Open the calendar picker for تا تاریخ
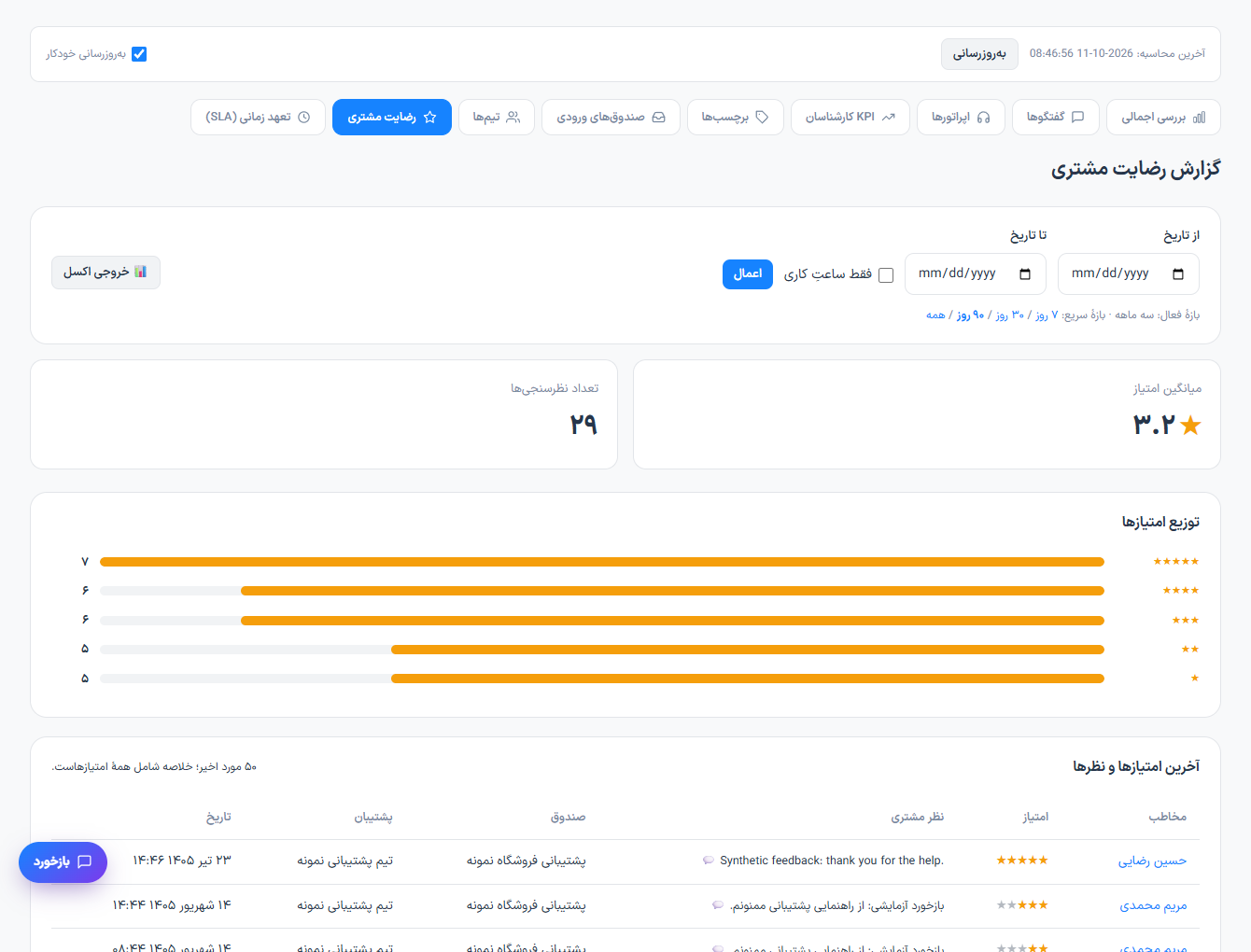This screenshot has width=1251, height=952. point(1025,274)
